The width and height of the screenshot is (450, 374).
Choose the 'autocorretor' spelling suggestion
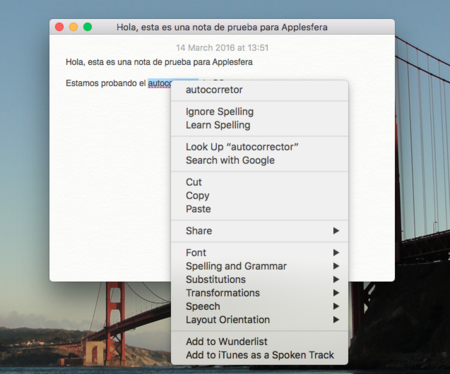pos(259,90)
